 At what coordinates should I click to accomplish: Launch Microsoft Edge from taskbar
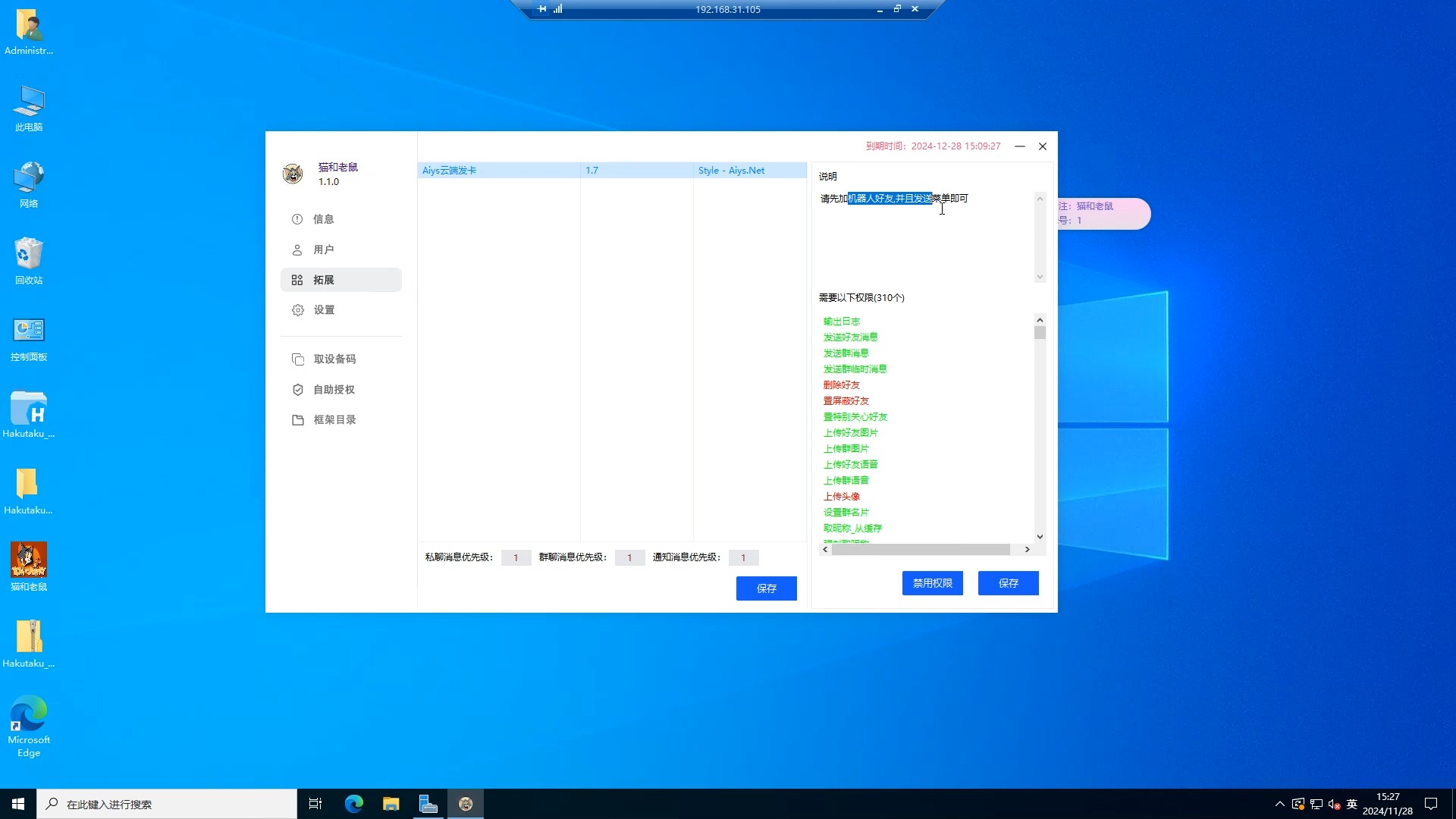coord(353,804)
